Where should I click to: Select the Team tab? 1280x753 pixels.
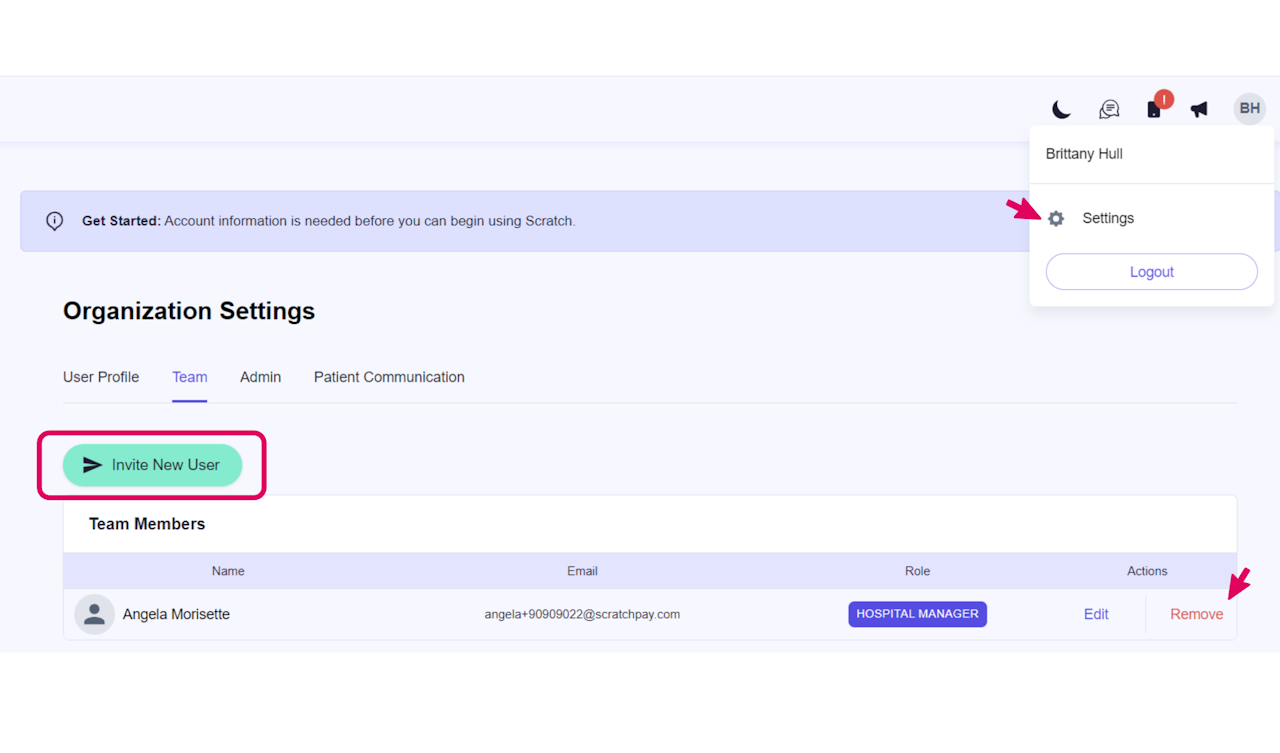pos(189,377)
